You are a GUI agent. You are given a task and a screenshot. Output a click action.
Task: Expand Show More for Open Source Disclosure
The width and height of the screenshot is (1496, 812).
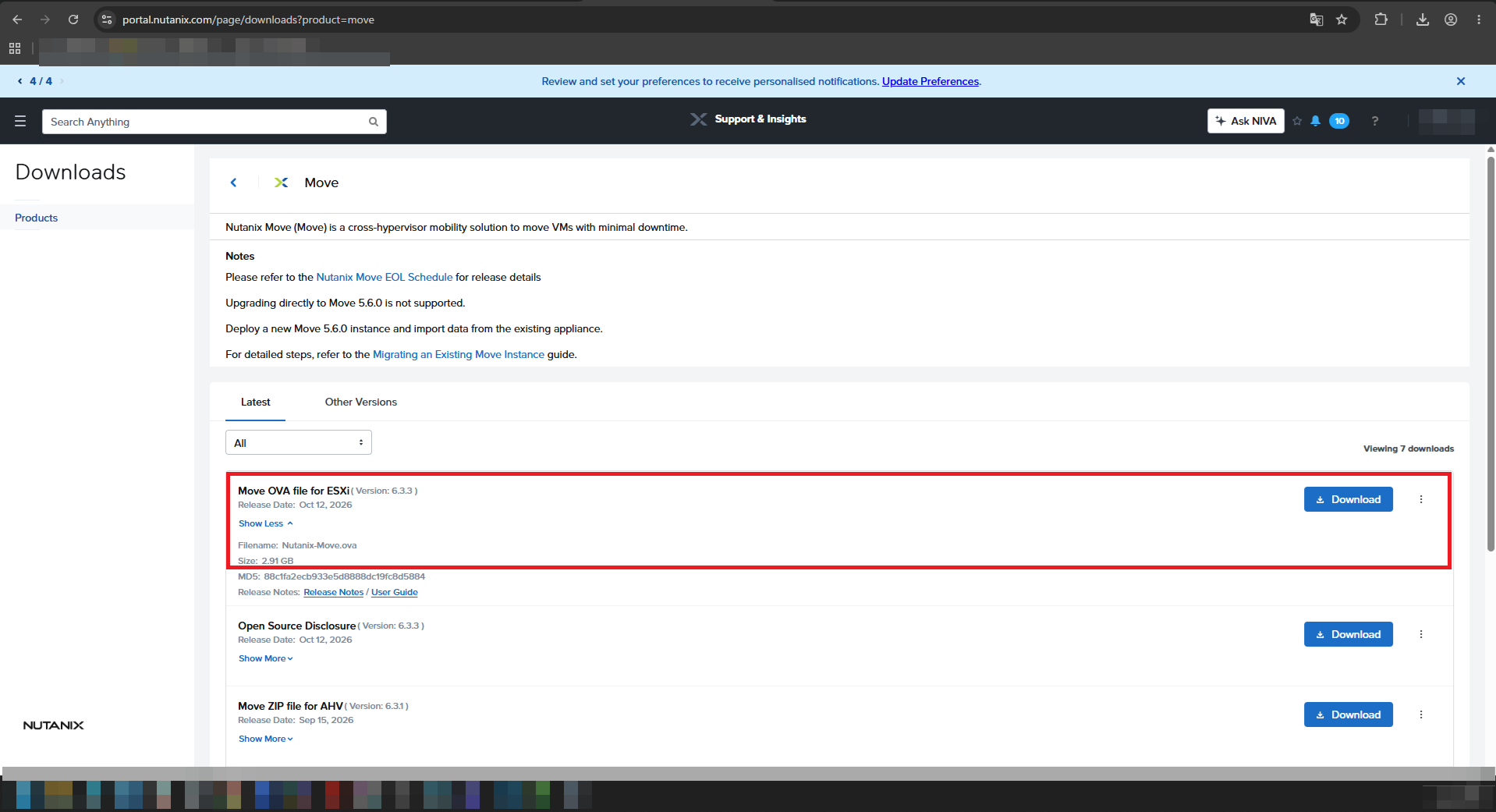tap(266, 658)
